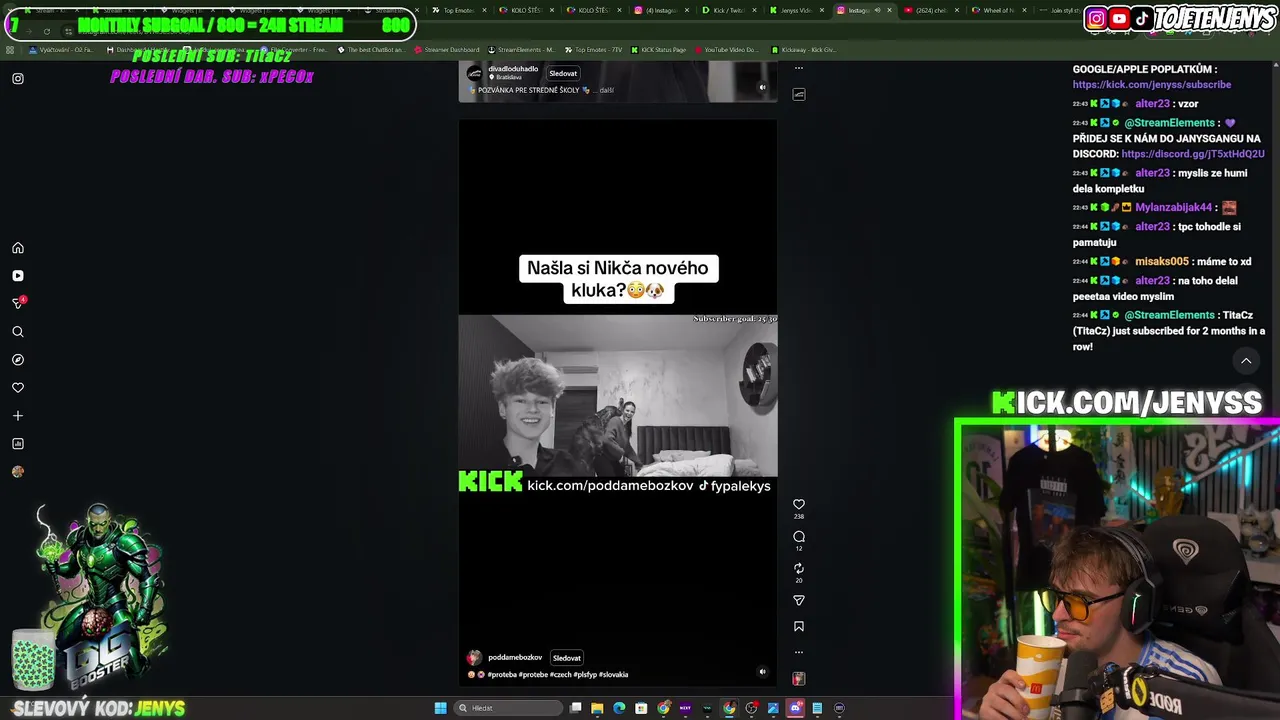The width and height of the screenshot is (1280, 720).
Task: Click Instagram logo at top of sidebar
Action: tap(17, 78)
